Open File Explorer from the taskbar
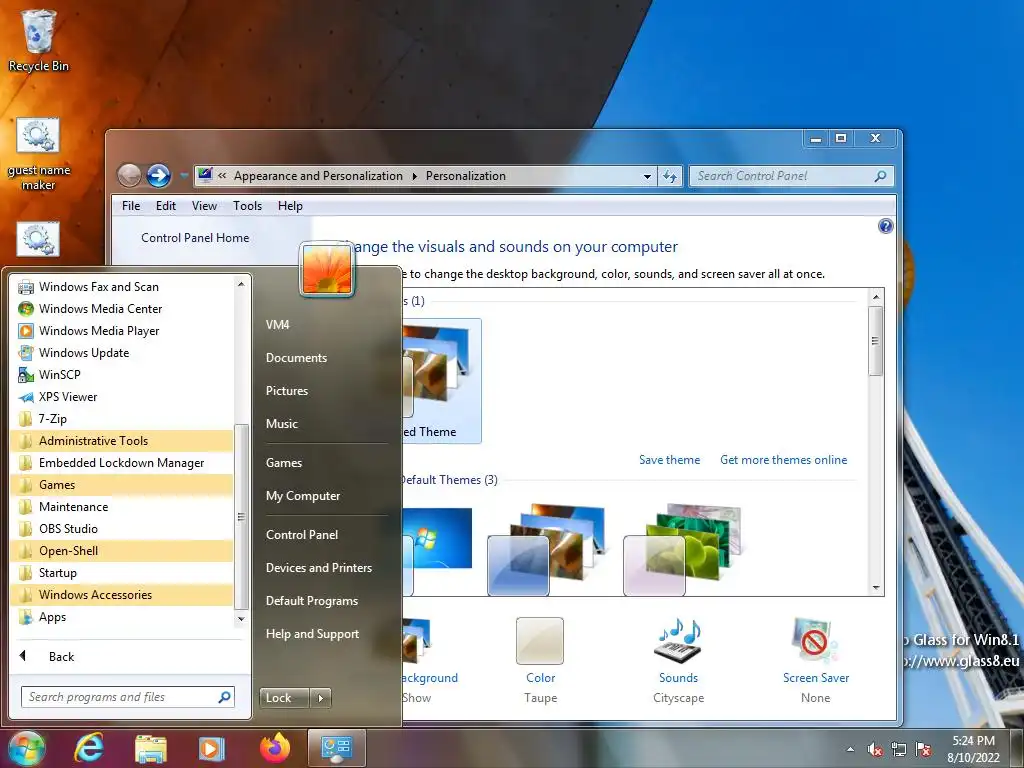Image resolution: width=1024 pixels, height=768 pixels. click(150, 748)
